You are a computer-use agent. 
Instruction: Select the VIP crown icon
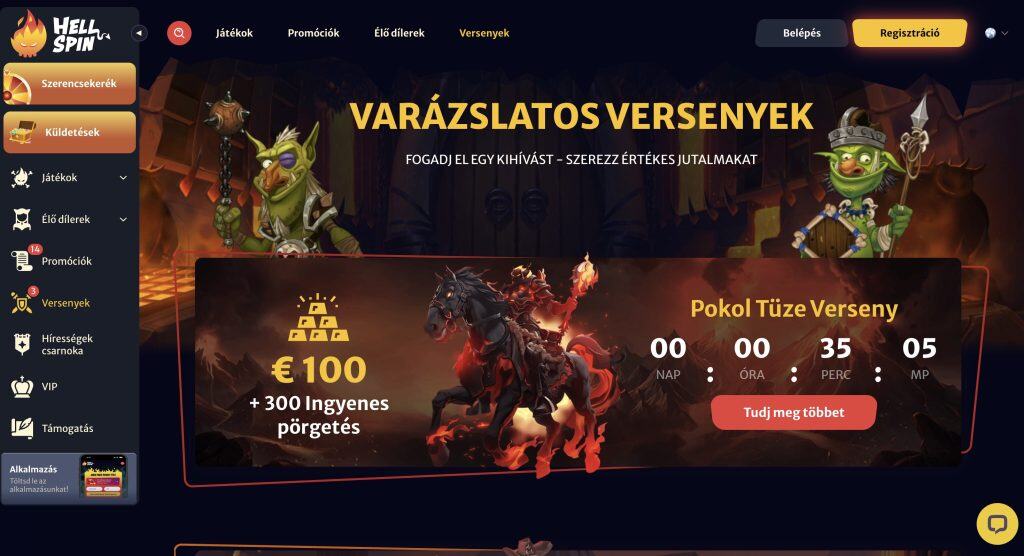click(x=22, y=386)
